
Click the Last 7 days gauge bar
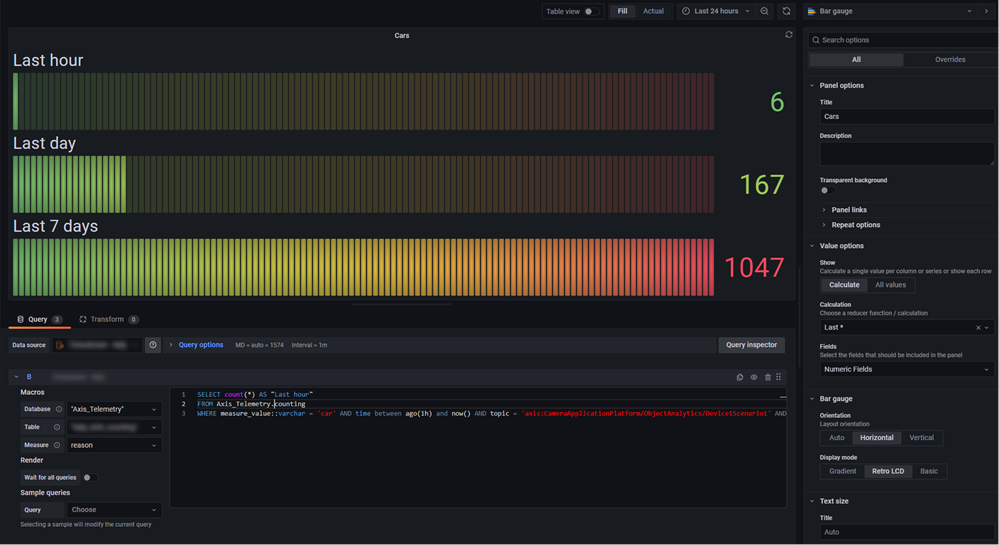[x=363, y=267]
